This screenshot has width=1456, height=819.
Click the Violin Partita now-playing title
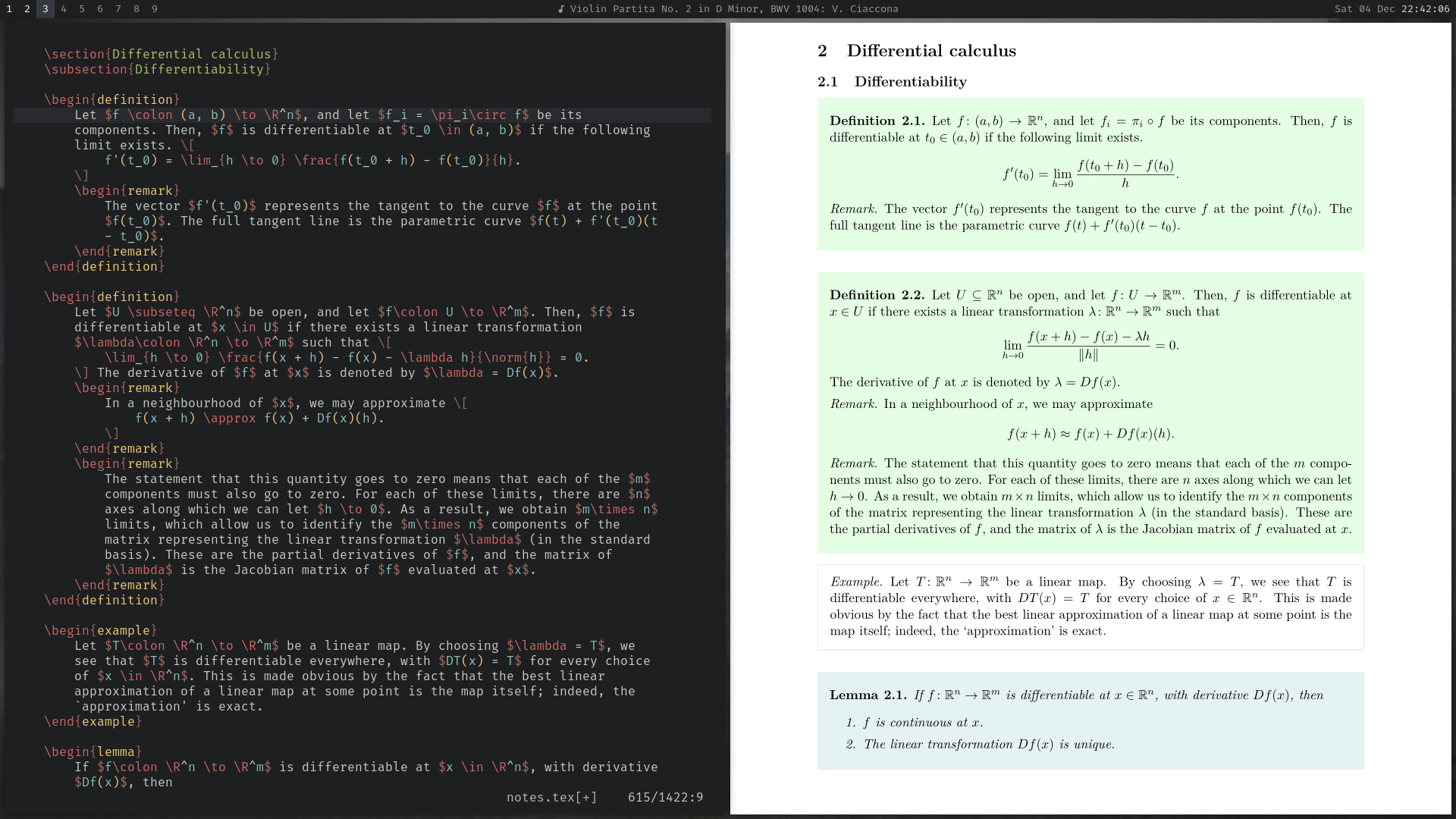point(733,9)
